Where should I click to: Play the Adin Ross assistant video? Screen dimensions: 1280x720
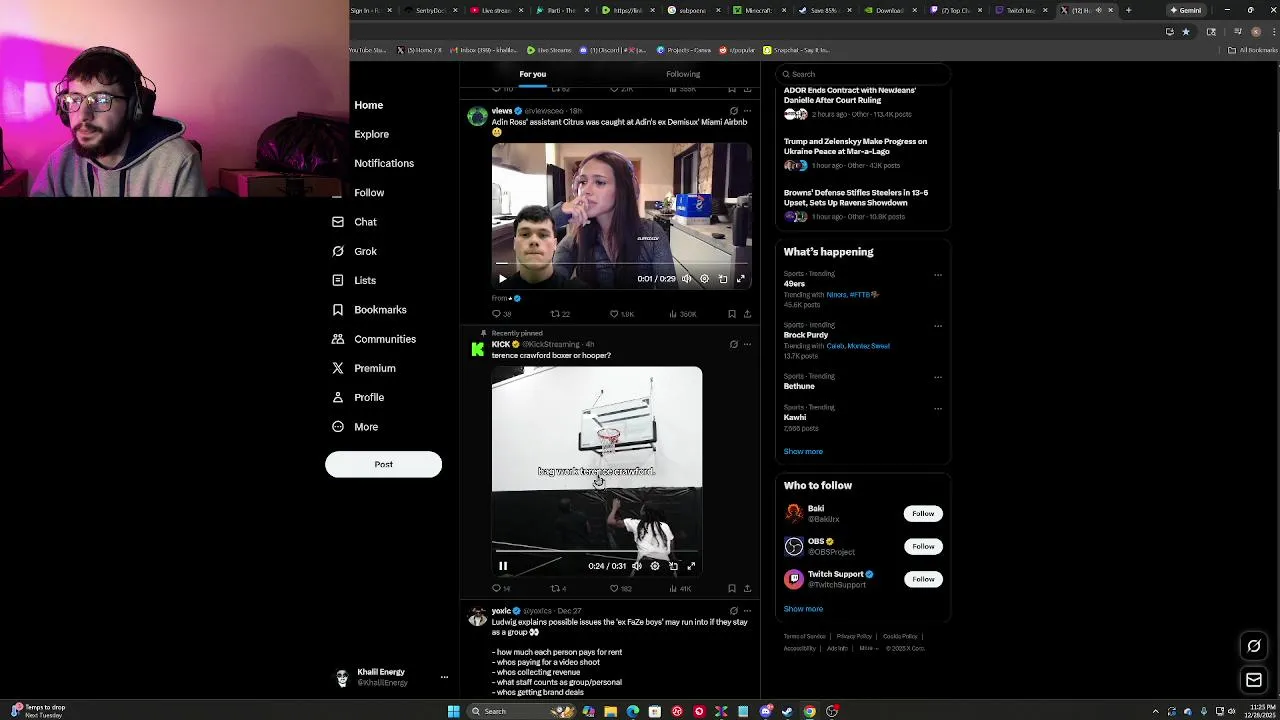(x=503, y=279)
